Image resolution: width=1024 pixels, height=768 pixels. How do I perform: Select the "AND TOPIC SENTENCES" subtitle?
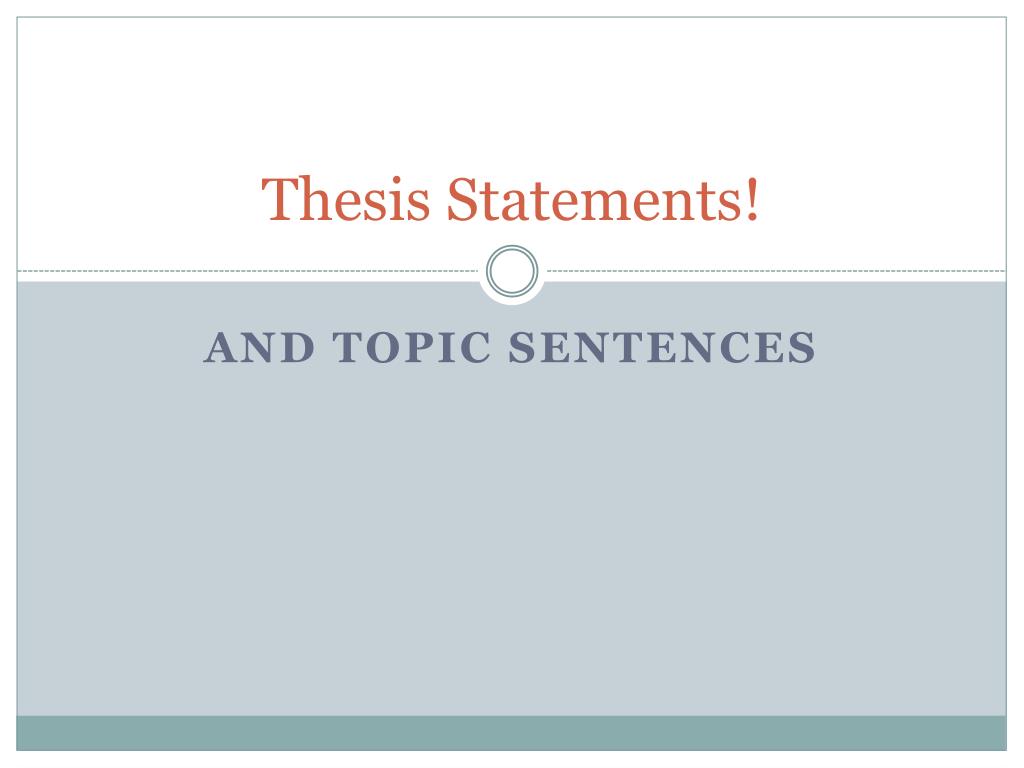coord(509,347)
